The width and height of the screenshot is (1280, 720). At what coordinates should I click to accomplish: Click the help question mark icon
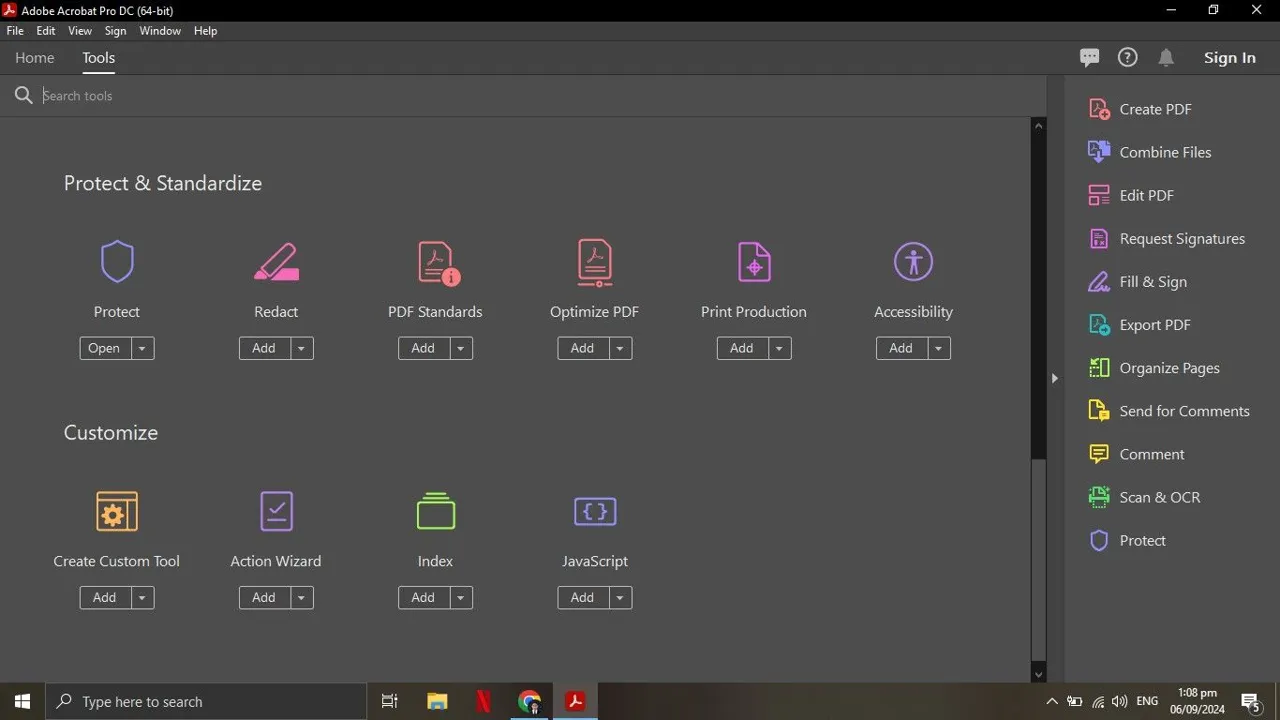(x=1127, y=57)
